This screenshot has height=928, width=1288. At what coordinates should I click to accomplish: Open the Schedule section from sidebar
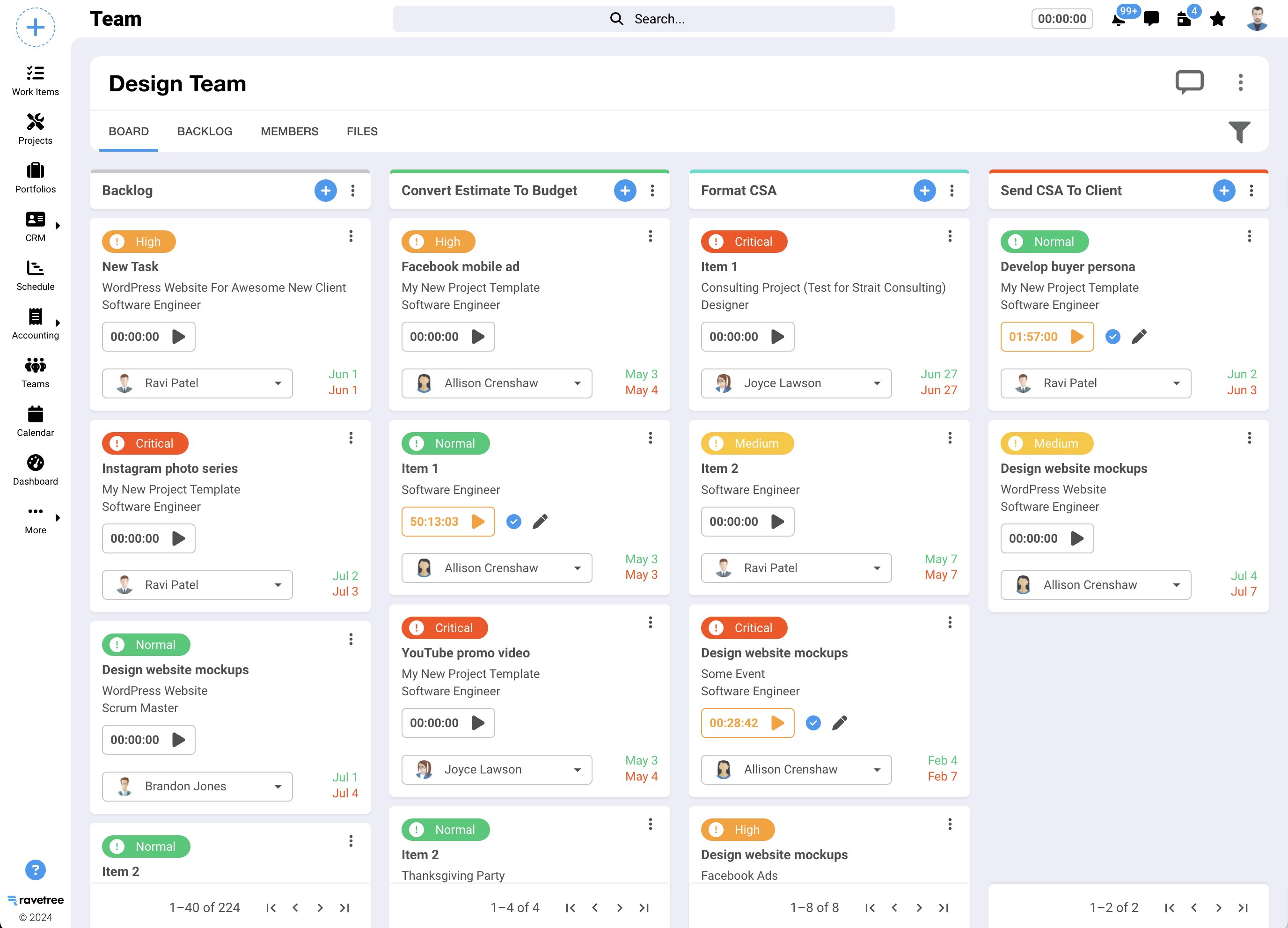point(35,275)
